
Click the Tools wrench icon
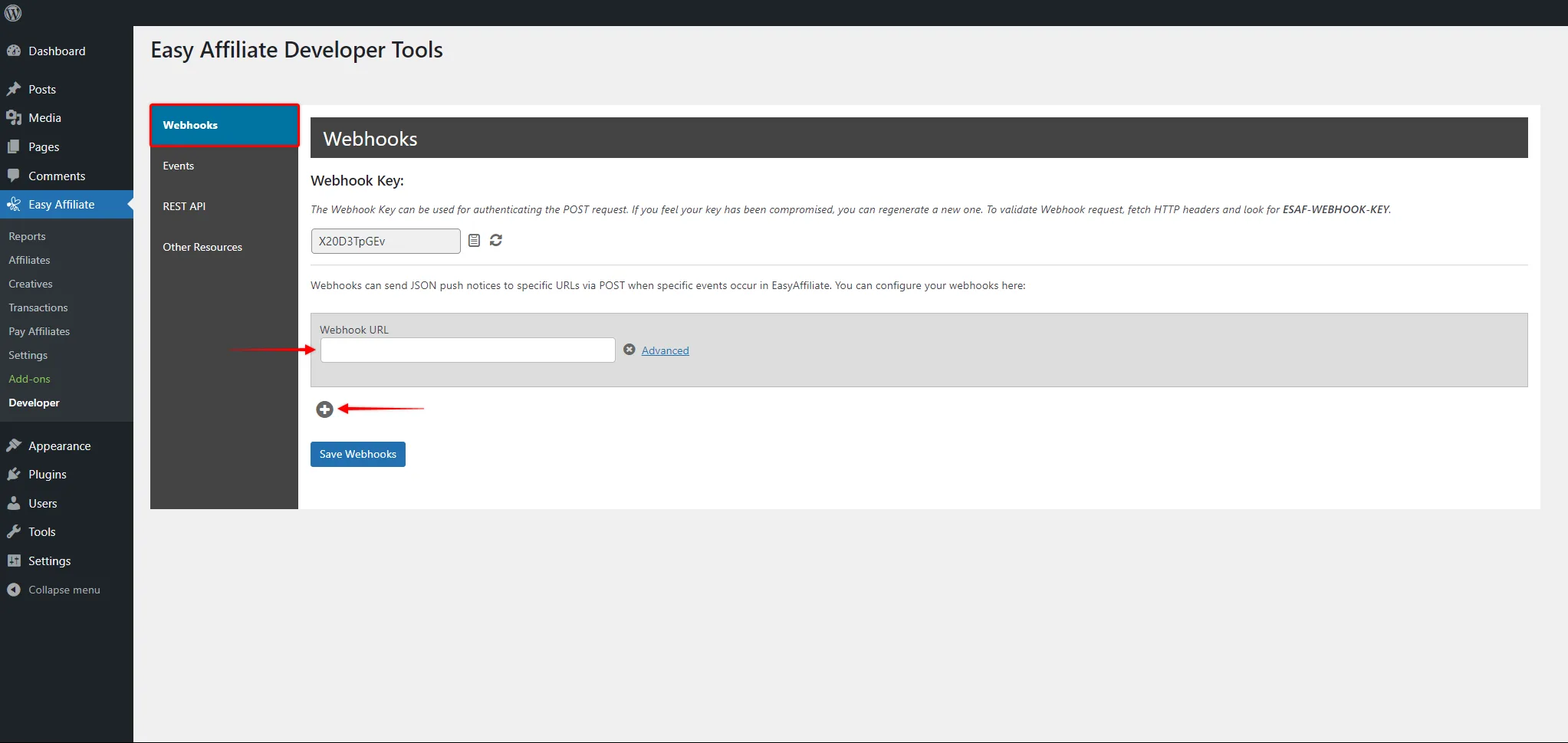(14, 531)
